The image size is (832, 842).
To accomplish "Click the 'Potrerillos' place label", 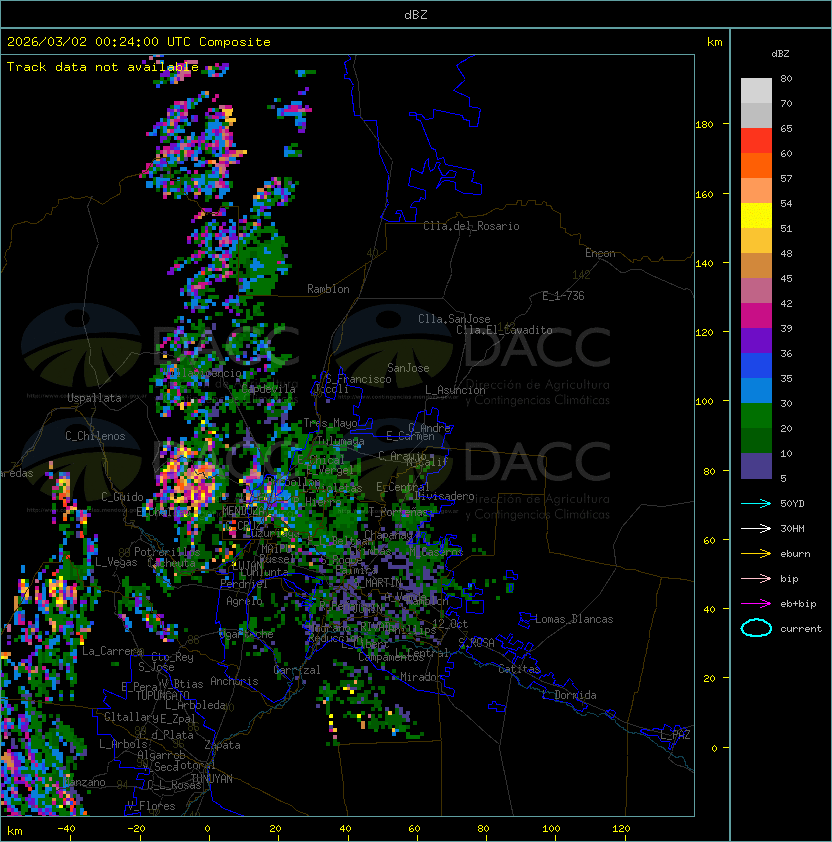I will point(167,552).
